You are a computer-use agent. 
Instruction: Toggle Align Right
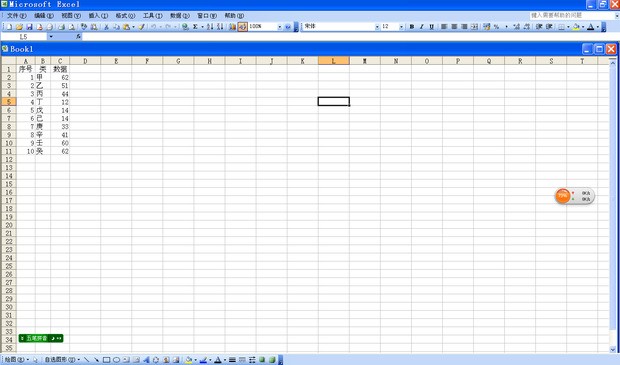point(464,26)
